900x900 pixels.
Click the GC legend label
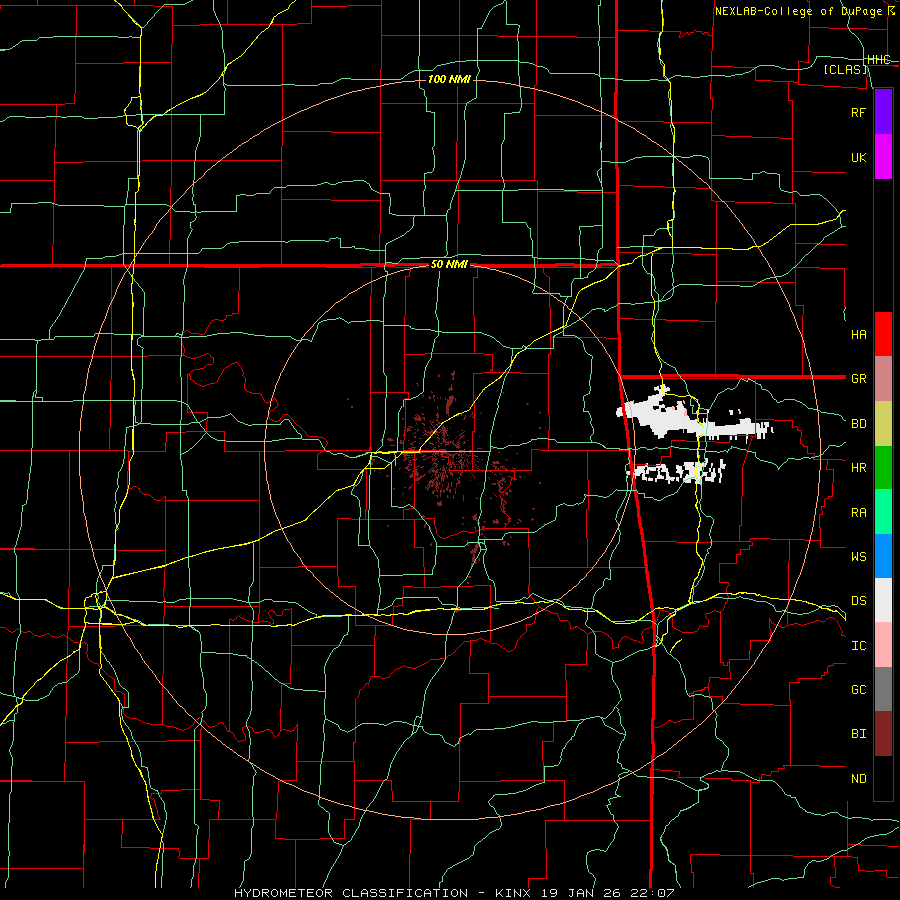click(x=858, y=689)
